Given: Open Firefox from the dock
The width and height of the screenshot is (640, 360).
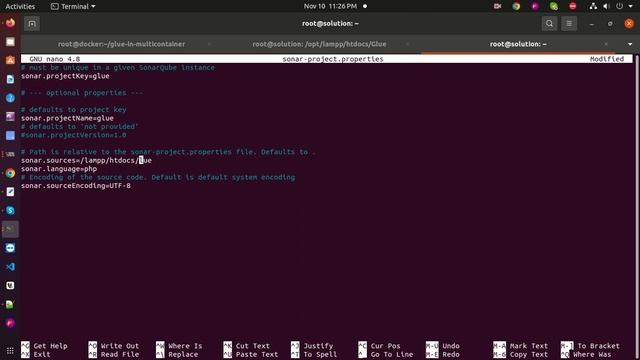Looking at the screenshot, I should tap(10, 23).
